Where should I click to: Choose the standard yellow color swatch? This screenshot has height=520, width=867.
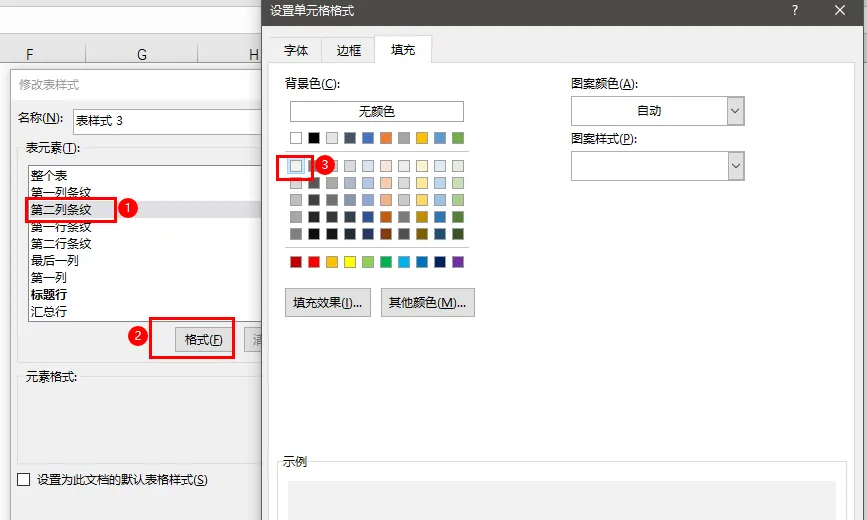pos(349,262)
